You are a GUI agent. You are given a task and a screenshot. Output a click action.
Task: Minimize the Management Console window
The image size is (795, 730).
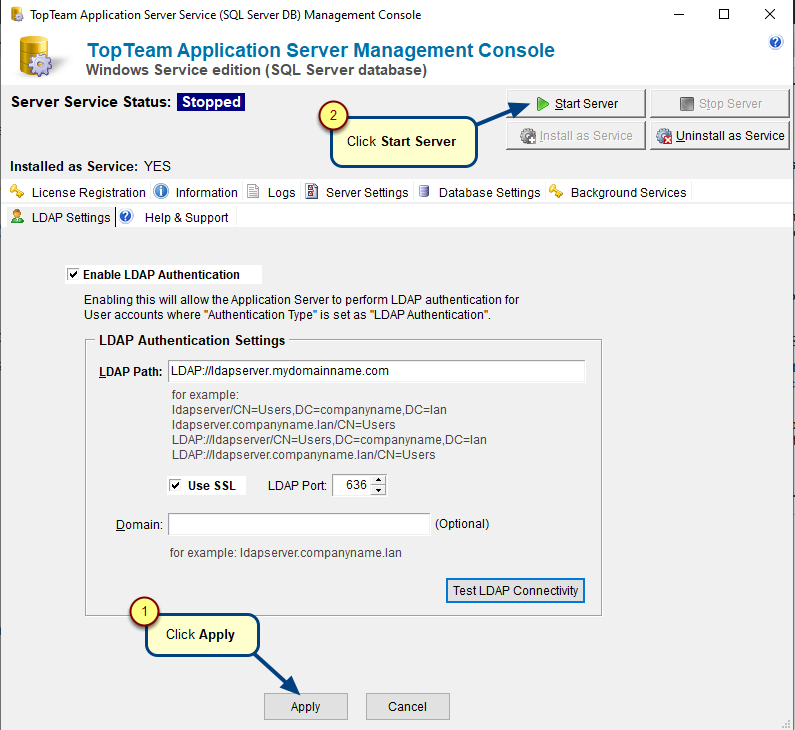tap(679, 14)
